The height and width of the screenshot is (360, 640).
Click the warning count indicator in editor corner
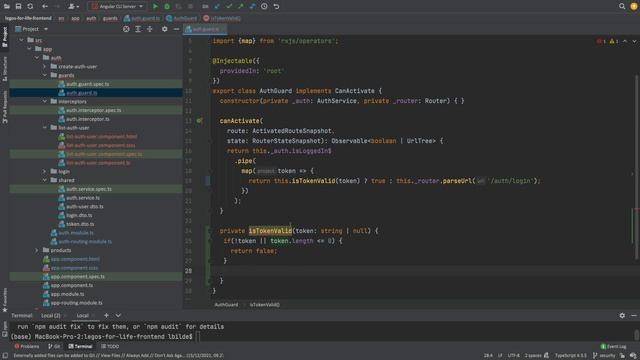pyautogui.click(x=614, y=41)
